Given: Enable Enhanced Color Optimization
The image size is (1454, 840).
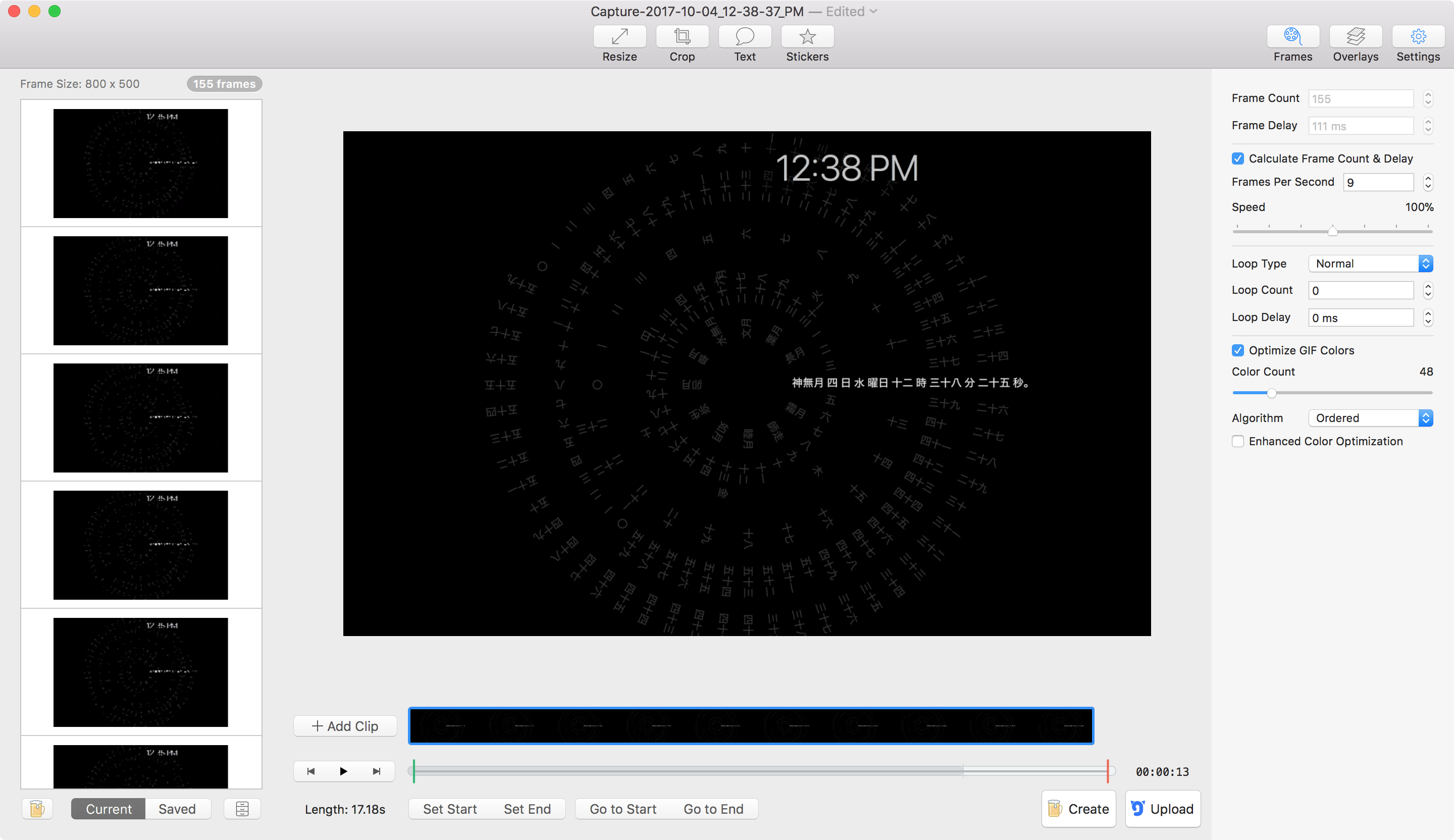Looking at the screenshot, I should (1237, 441).
